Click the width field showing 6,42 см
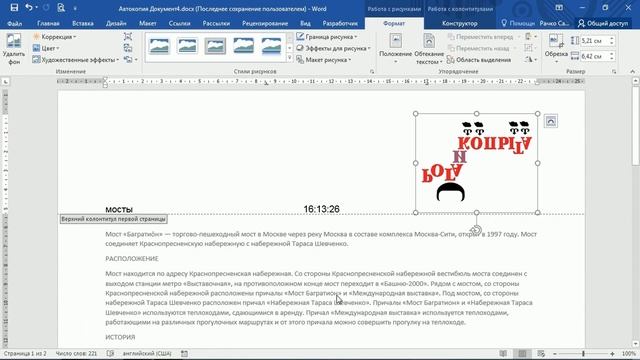 tap(593, 56)
